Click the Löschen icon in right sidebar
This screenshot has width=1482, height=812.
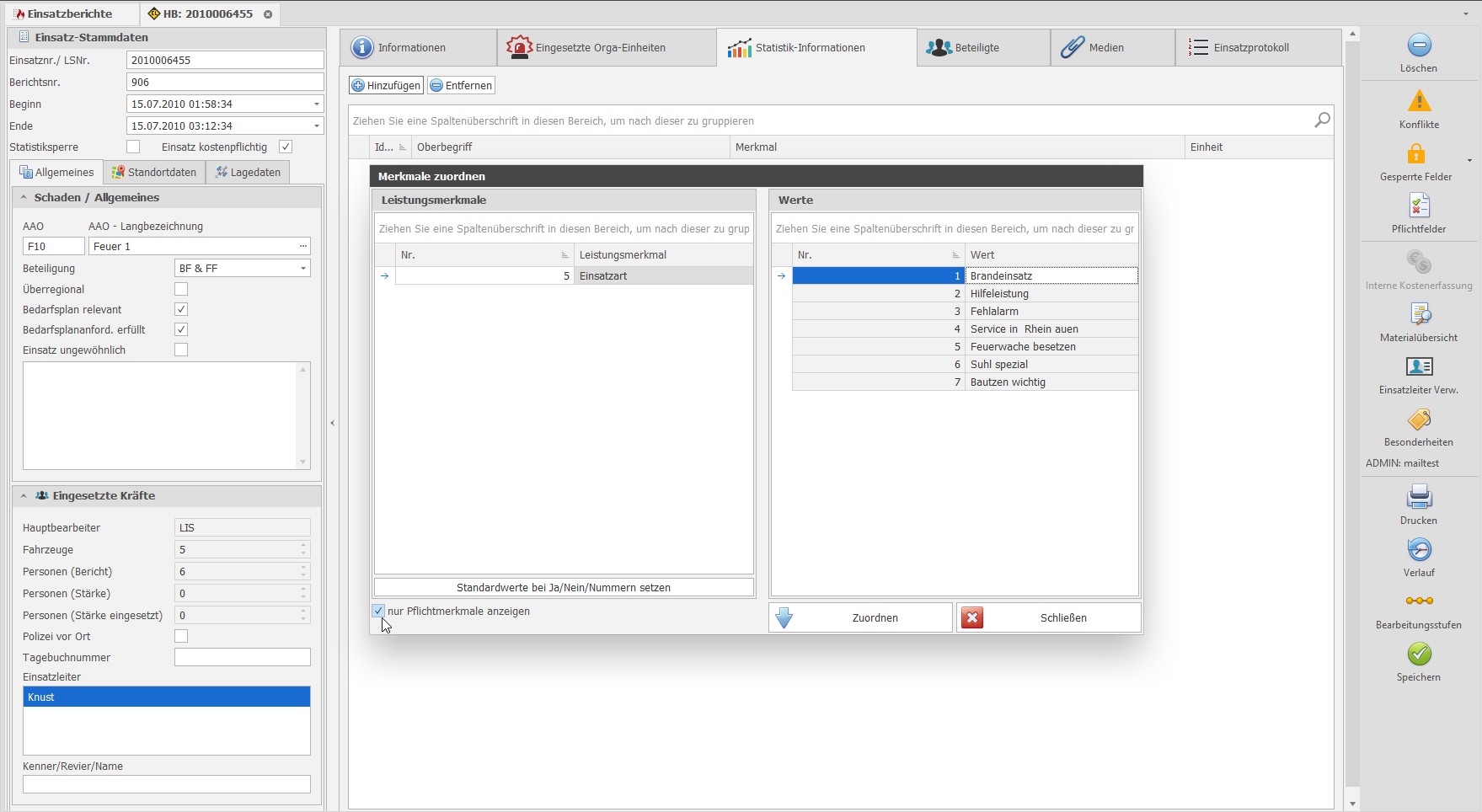tap(1419, 46)
